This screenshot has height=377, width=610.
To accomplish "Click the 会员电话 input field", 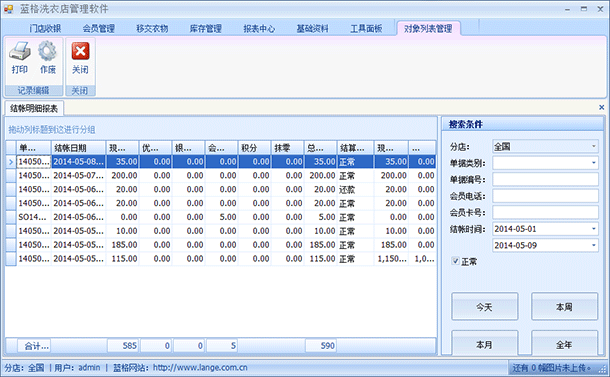I will [x=545, y=196].
